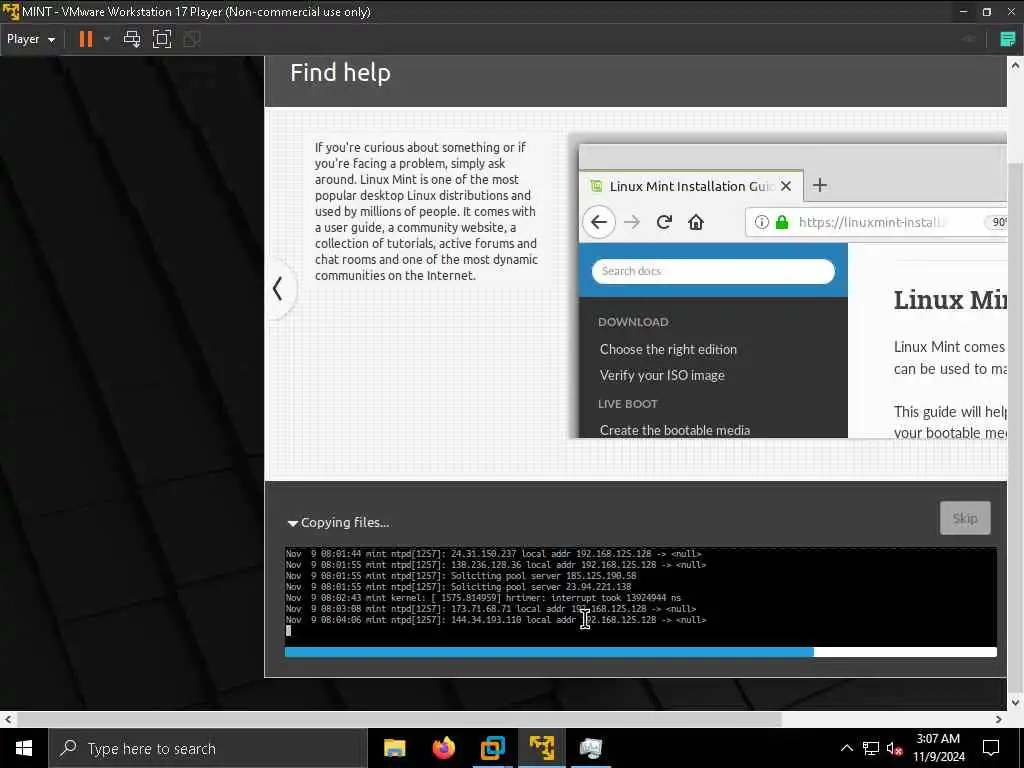The height and width of the screenshot is (768, 1024).
Task: Open power options arrow beside pause button
Action: (107, 39)
